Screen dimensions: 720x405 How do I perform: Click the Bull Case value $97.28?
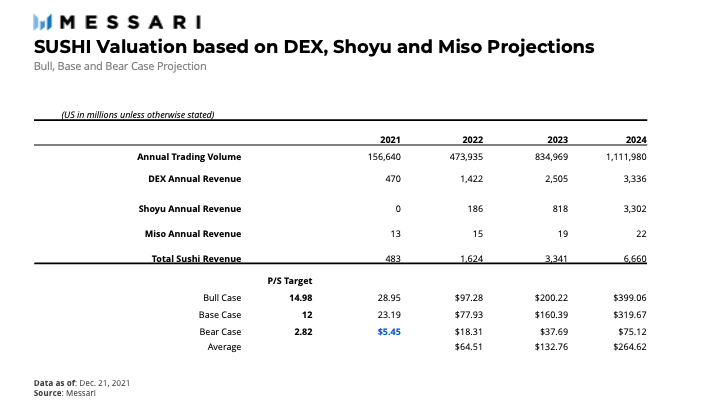tap(469, 298)
